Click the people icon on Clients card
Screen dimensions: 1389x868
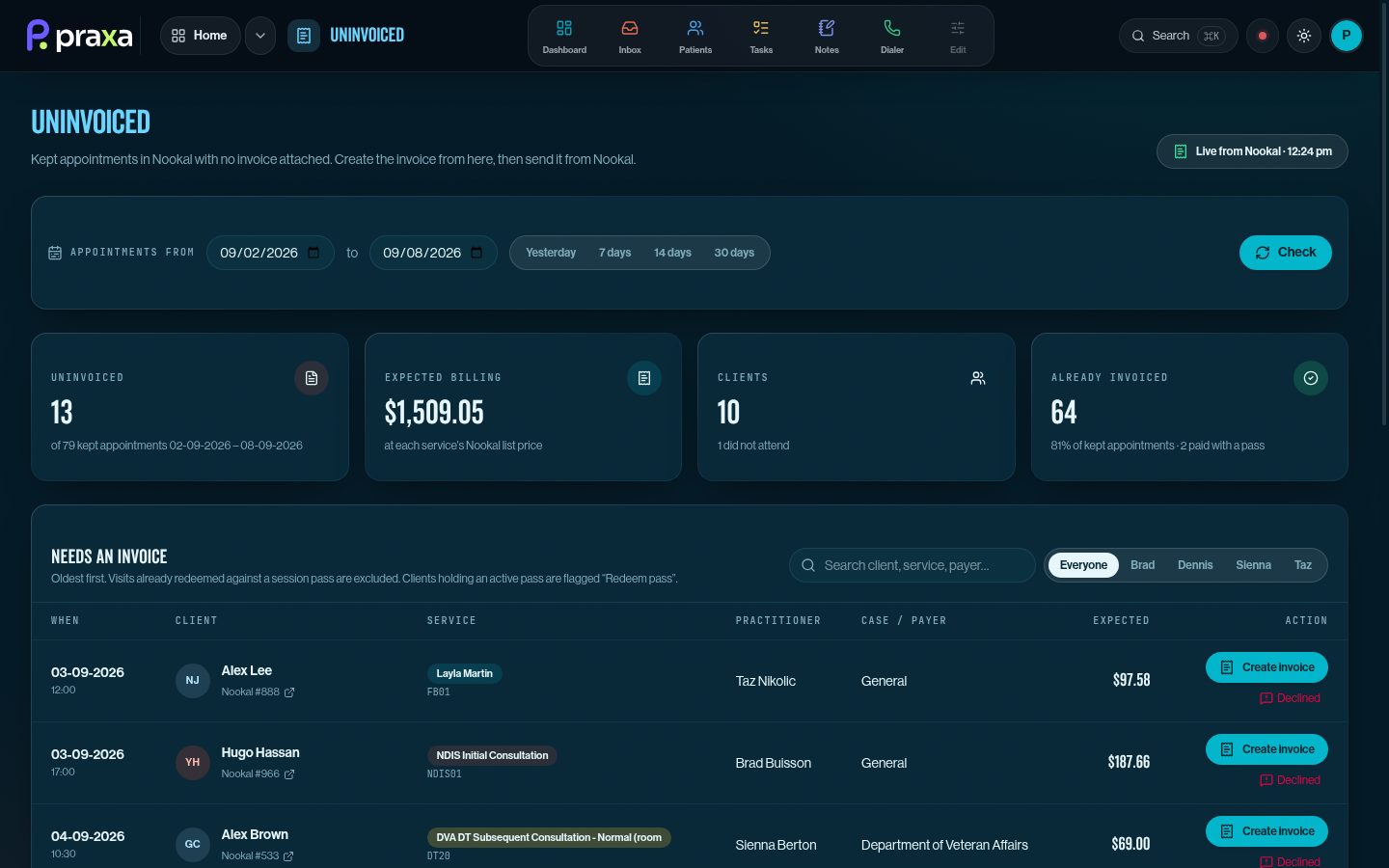(978, 378)
